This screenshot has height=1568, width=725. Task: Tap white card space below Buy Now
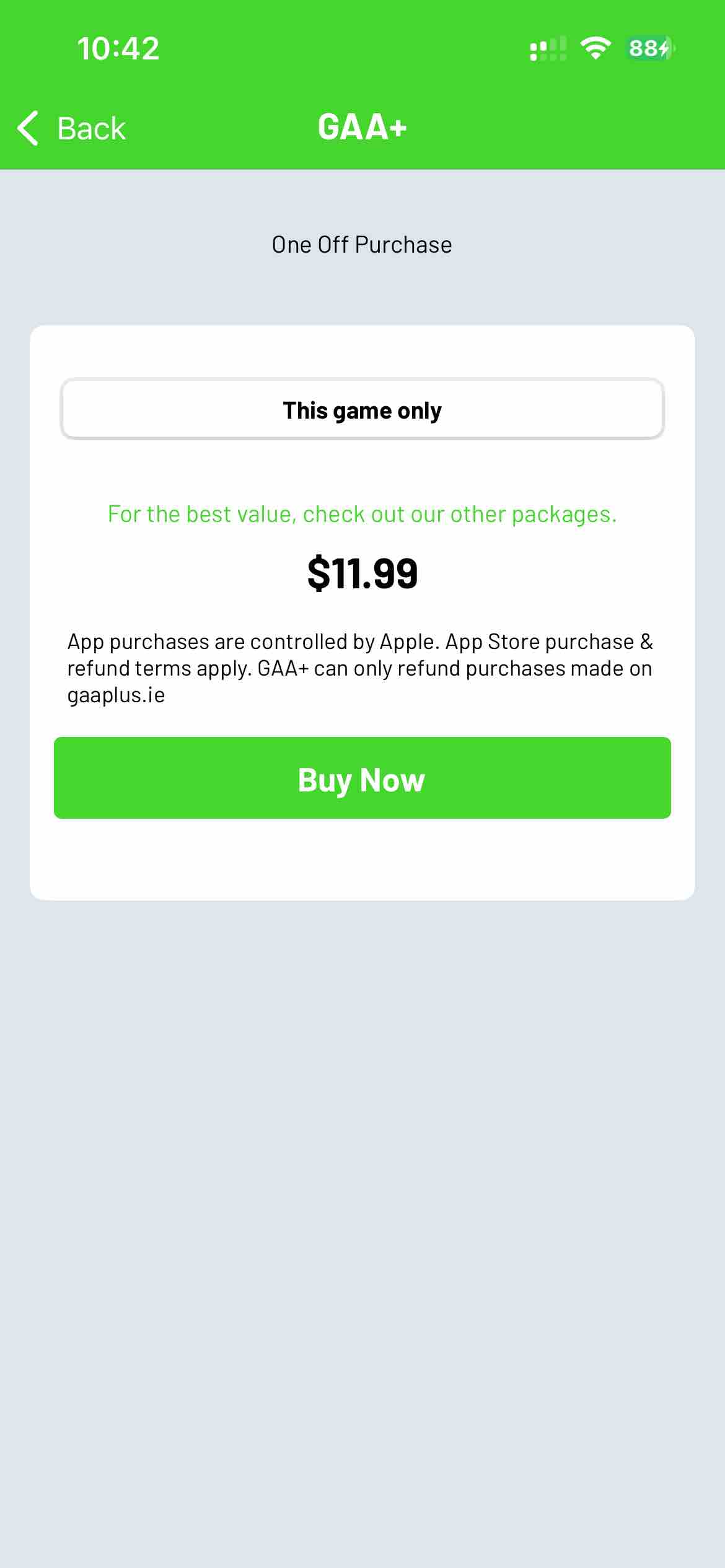362,860
